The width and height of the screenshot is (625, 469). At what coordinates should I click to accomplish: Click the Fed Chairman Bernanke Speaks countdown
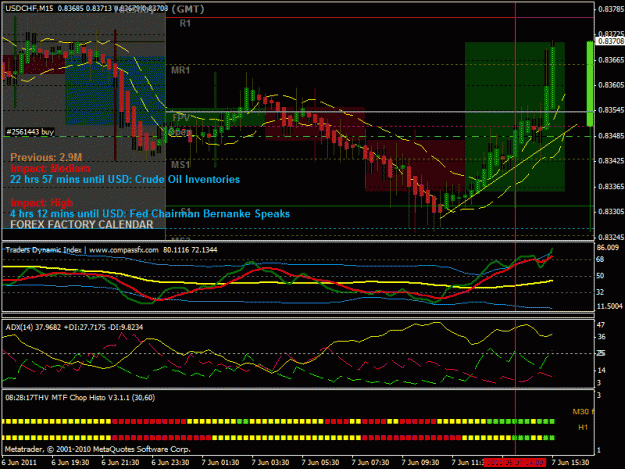click(x=150, y=214)
